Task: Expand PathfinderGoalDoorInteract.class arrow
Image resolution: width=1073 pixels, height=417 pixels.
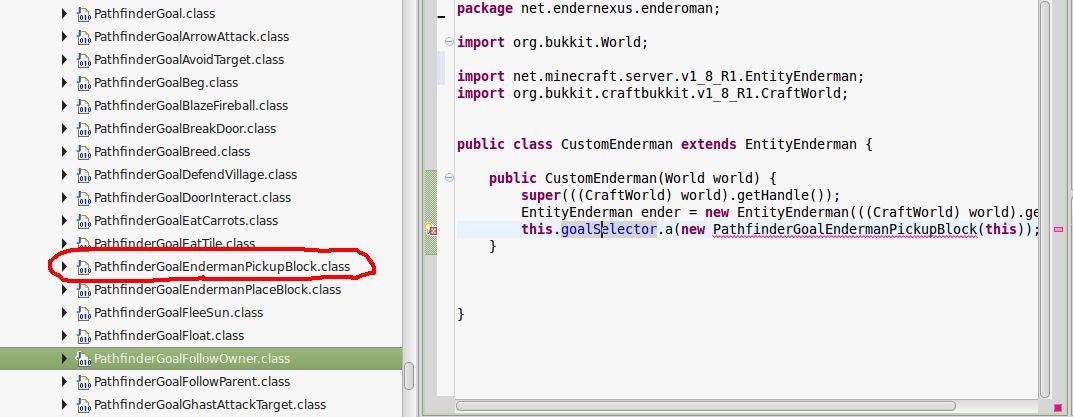Action: [x=64, y=197]
